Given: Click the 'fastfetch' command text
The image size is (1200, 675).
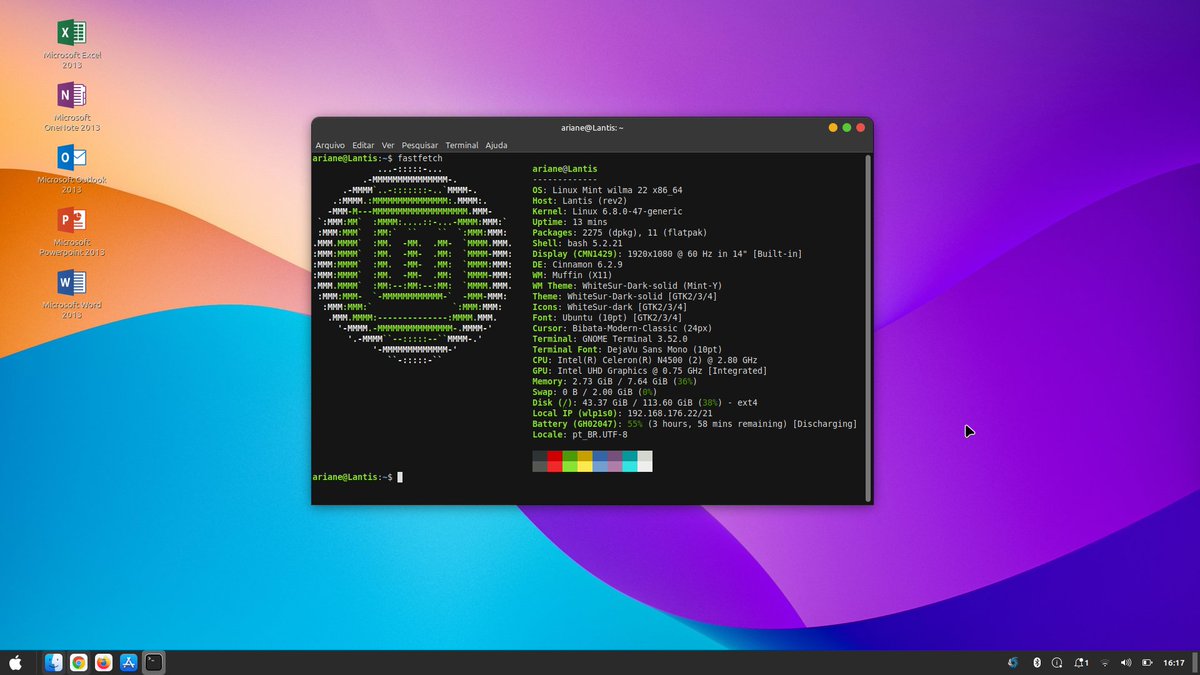Looking at the screenshot, I should pos(420,159).
